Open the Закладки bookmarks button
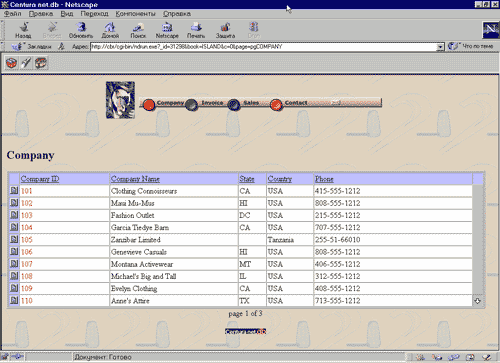The width and height of the screenshot is (500, 363). (32, 47)
